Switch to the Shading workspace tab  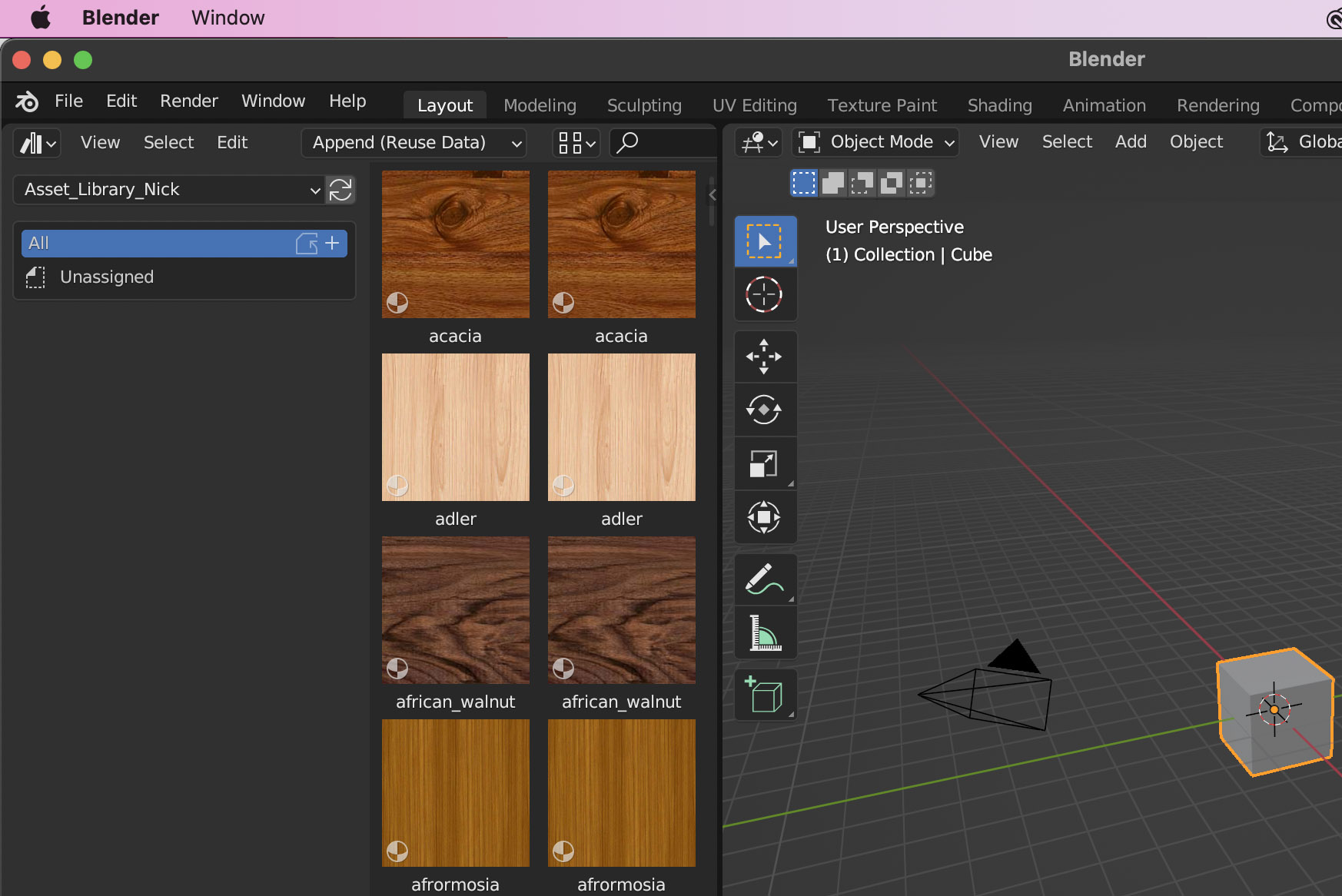point(999,105)
